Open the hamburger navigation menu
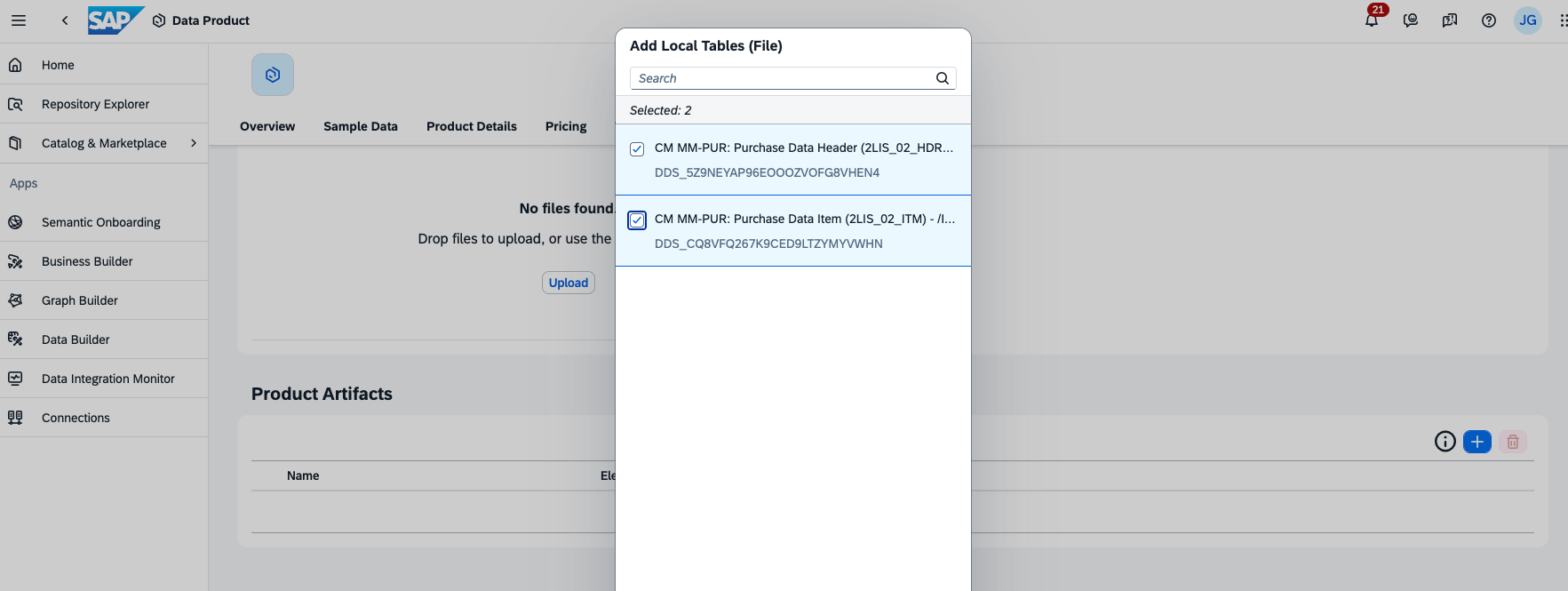 point(19,20)
